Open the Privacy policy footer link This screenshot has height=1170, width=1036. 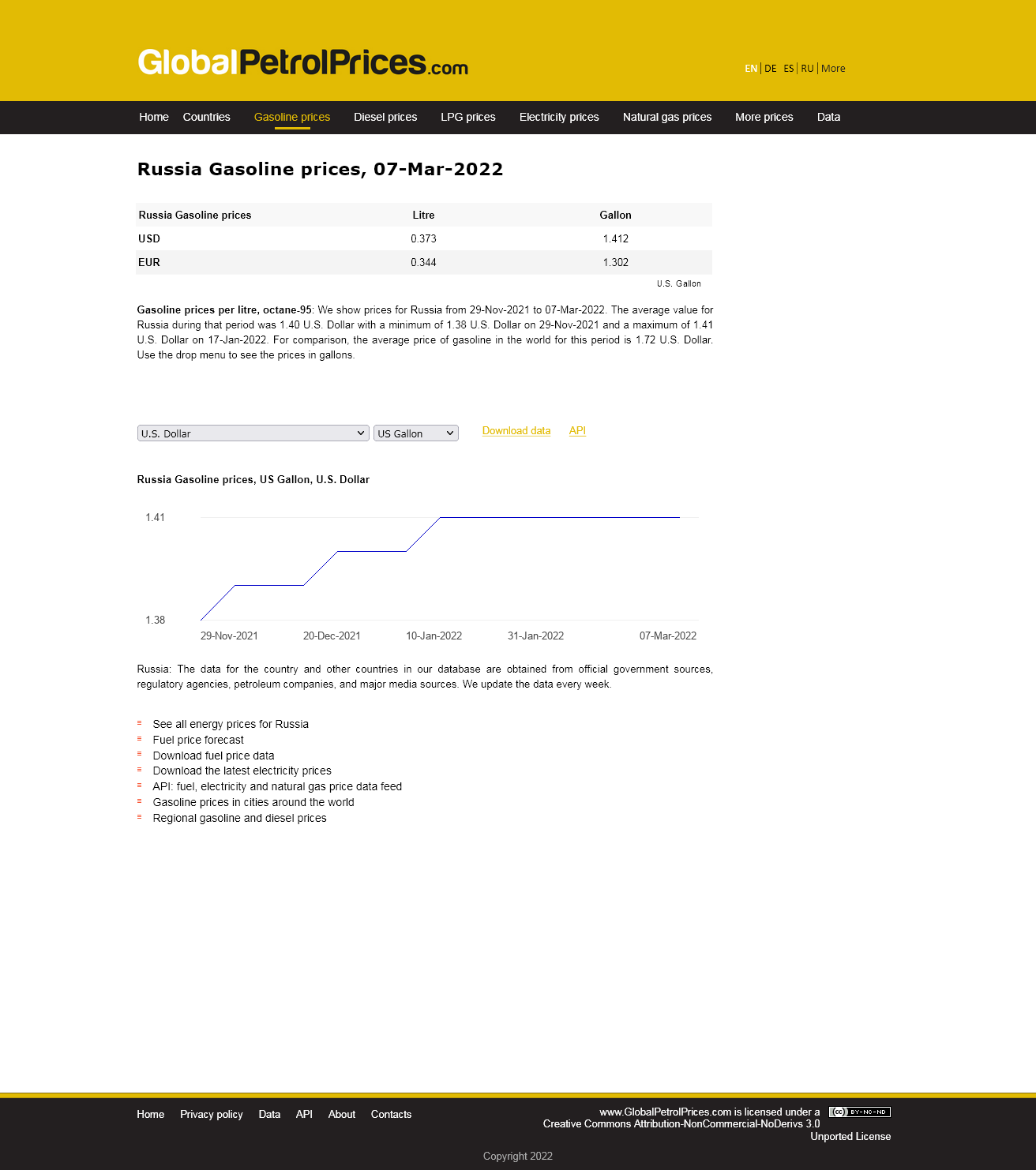pyautogui.click(x=212, y=1115)
